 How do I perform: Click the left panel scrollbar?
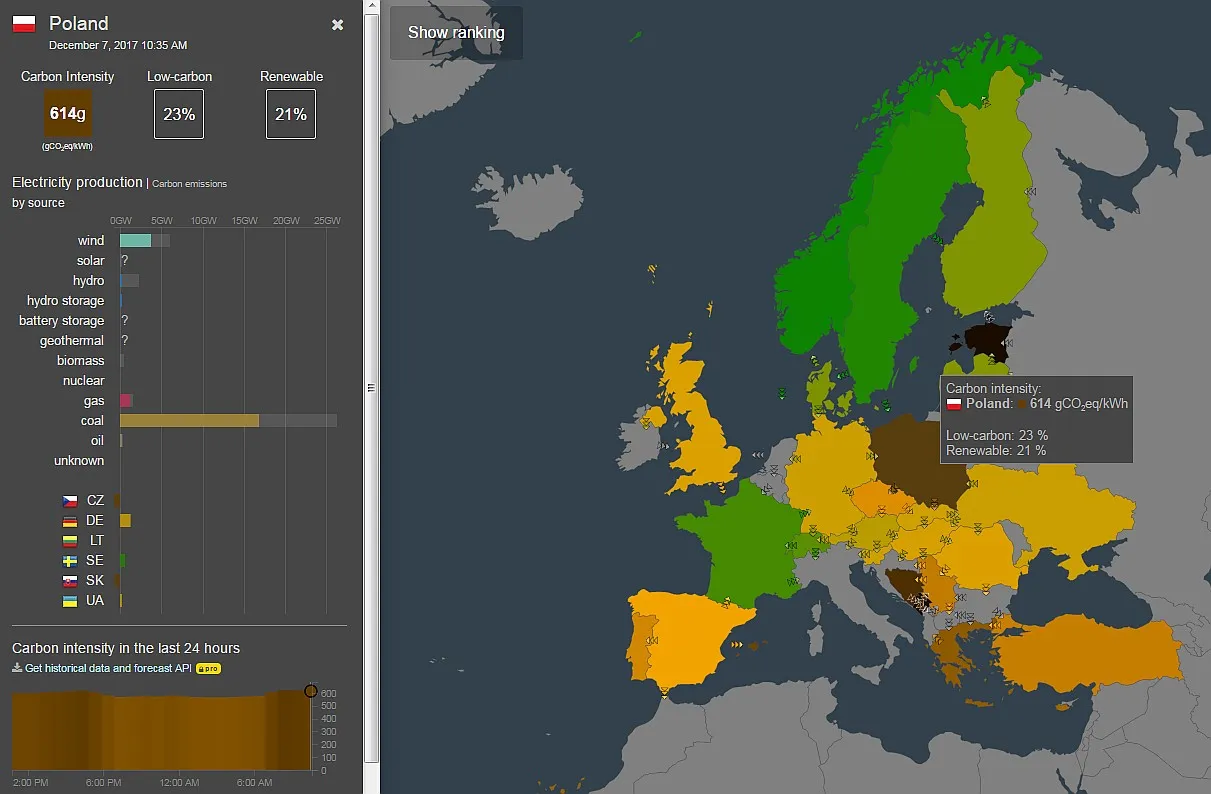[x=372, y=390]
